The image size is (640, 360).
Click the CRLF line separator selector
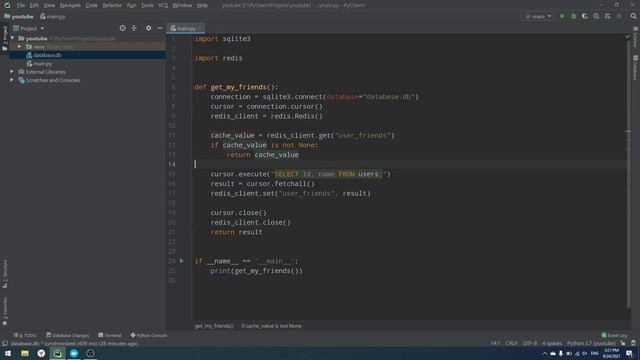[511, 343]
